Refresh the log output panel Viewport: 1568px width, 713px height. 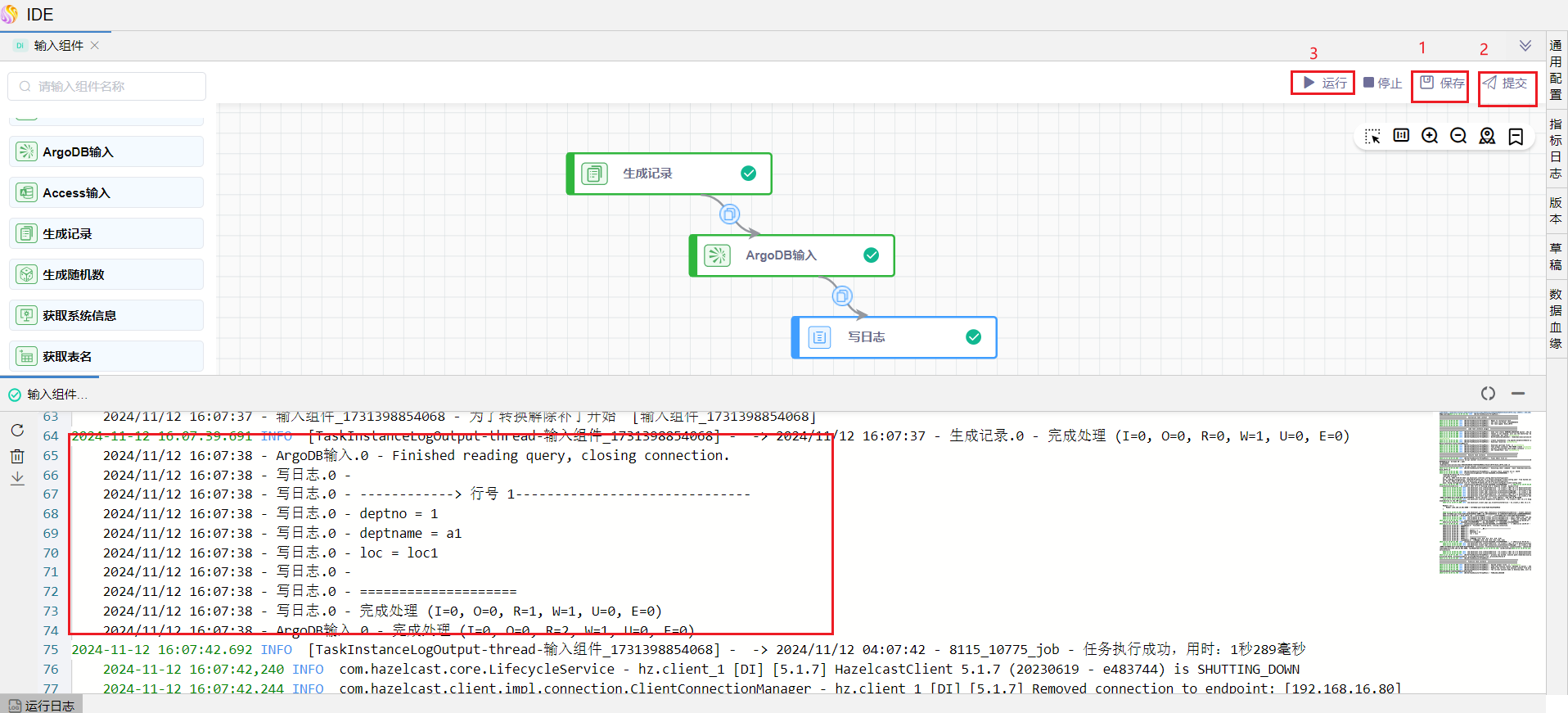click(x=17, y=431)
